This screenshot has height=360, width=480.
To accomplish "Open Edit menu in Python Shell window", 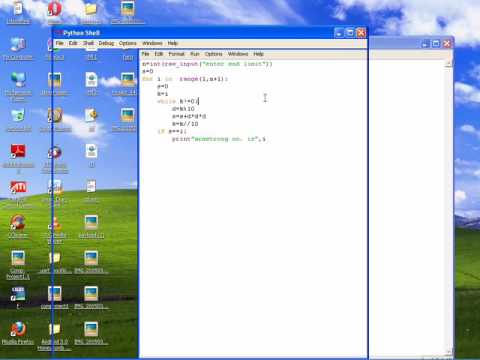I will [x=73, y=43].
